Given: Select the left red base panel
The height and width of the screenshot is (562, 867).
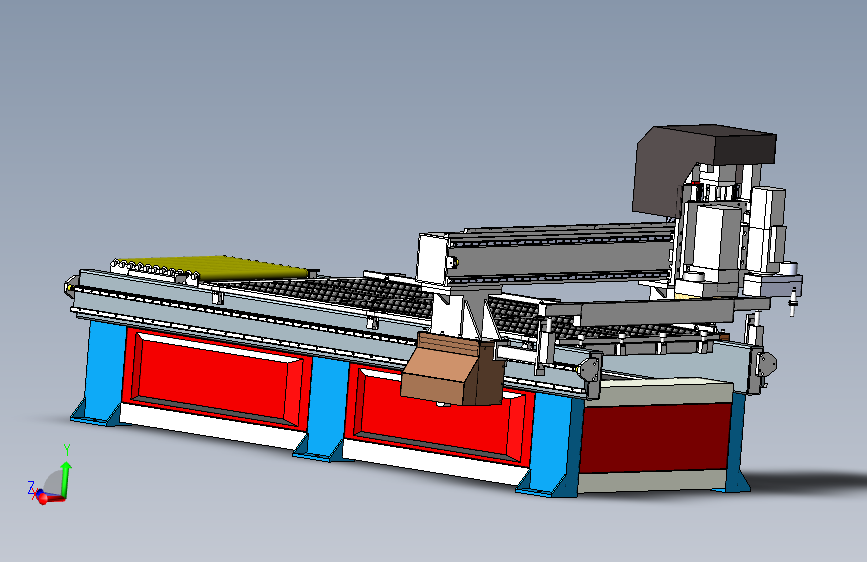Looking at the screenshot, I should click(216, 376).
